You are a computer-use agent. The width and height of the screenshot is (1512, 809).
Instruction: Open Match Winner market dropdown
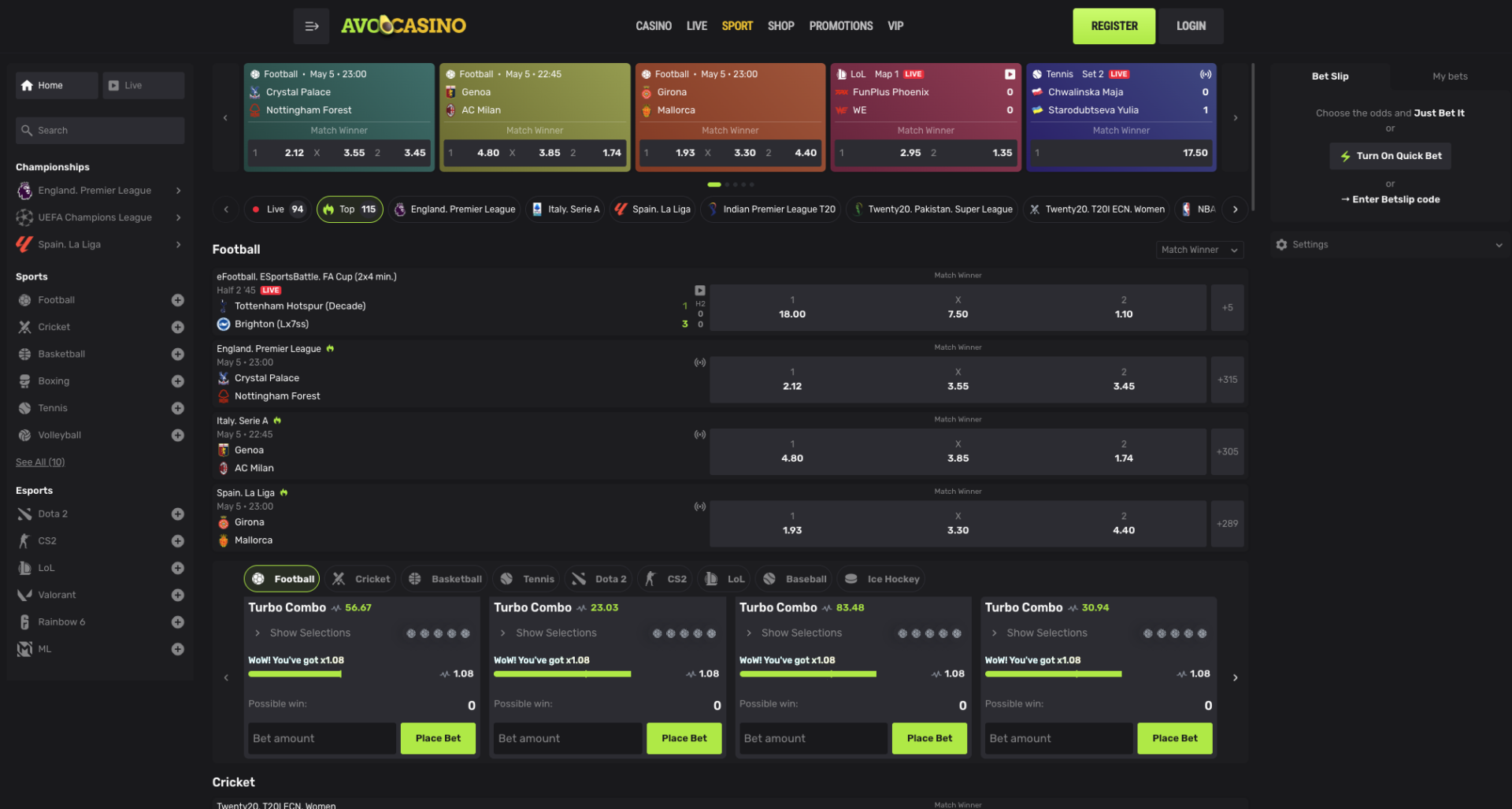[x=1200, y=250]
